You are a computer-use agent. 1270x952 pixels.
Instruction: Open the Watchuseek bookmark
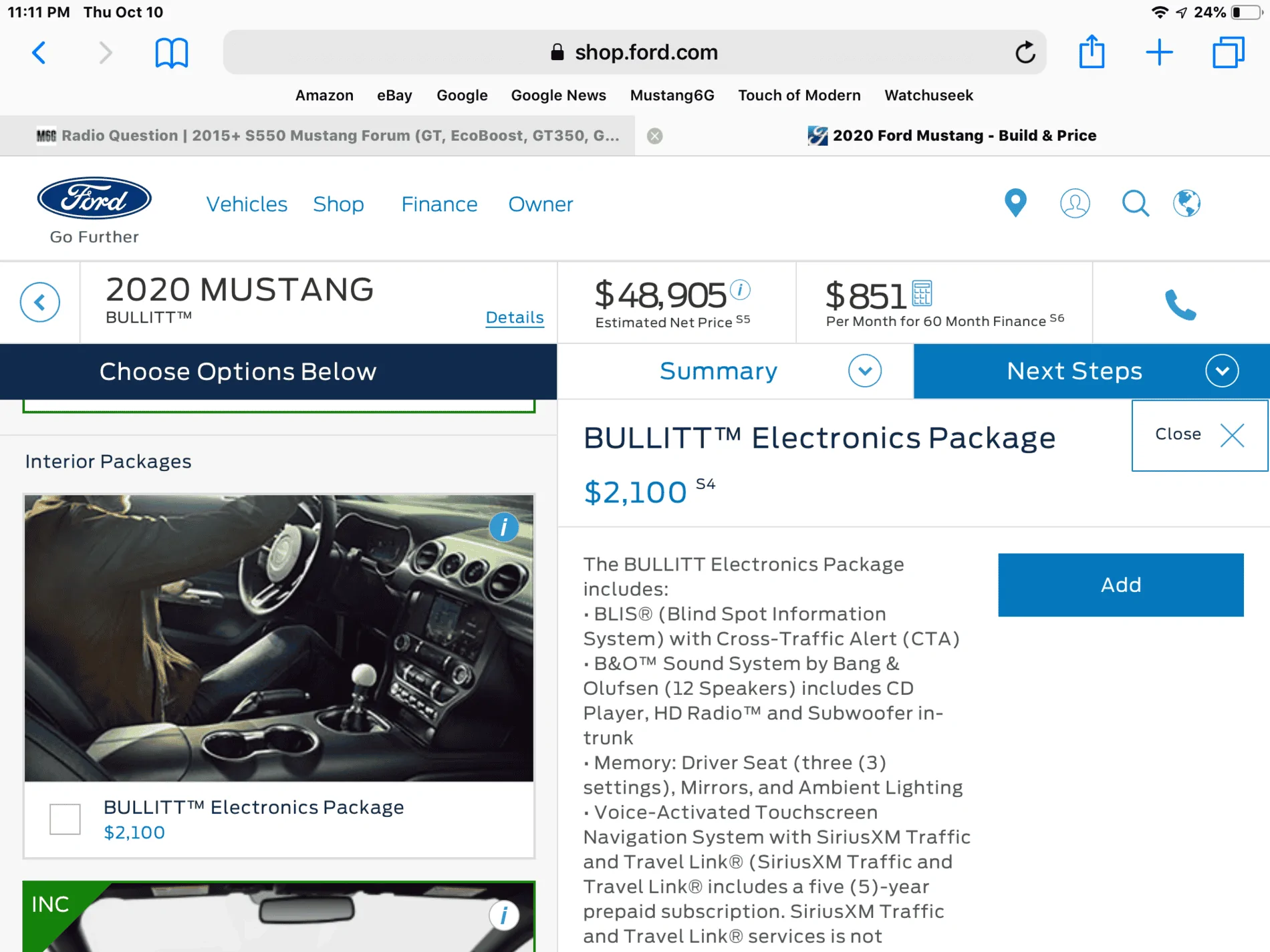click(x=928, y=96)
